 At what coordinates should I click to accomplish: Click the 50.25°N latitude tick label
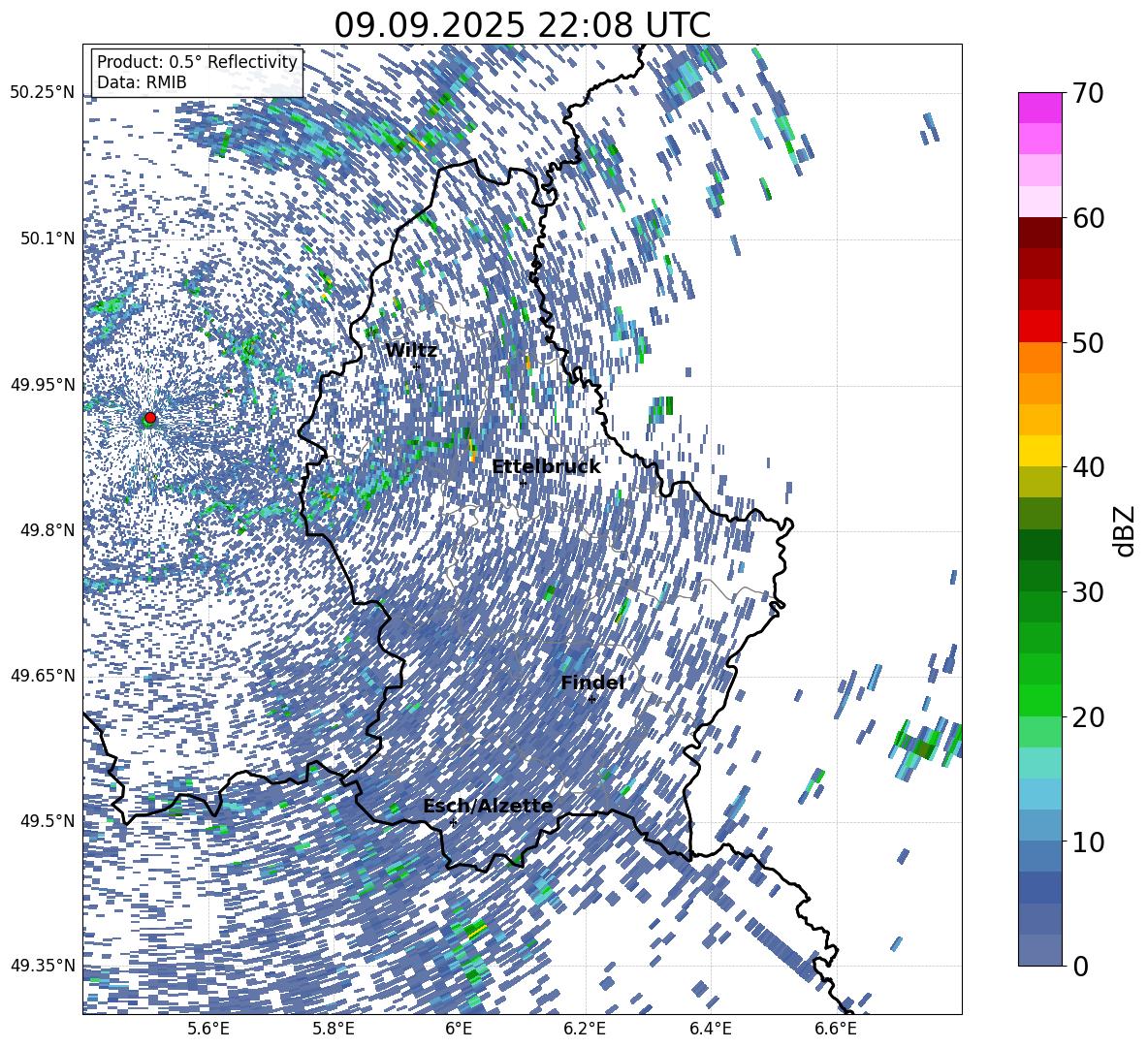[42, 93]
